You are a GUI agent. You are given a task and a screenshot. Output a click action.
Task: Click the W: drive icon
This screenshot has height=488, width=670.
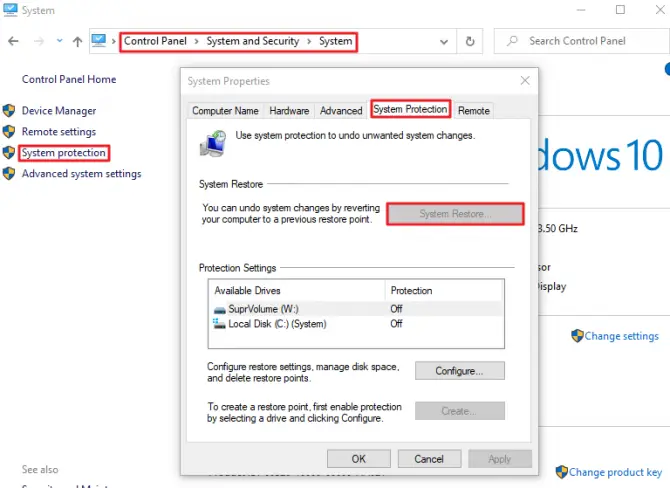(x=220, y=310)
